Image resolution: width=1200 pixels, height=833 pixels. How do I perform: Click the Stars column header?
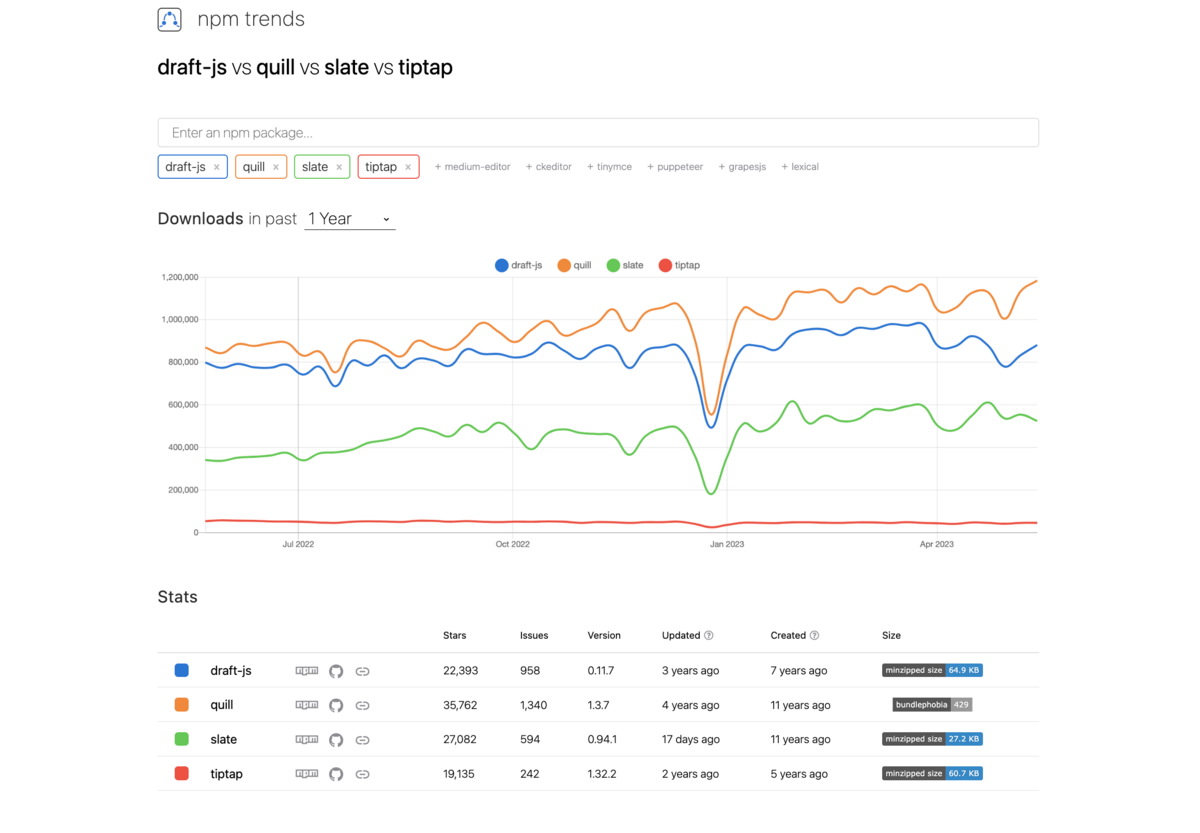tap(455, 636)
